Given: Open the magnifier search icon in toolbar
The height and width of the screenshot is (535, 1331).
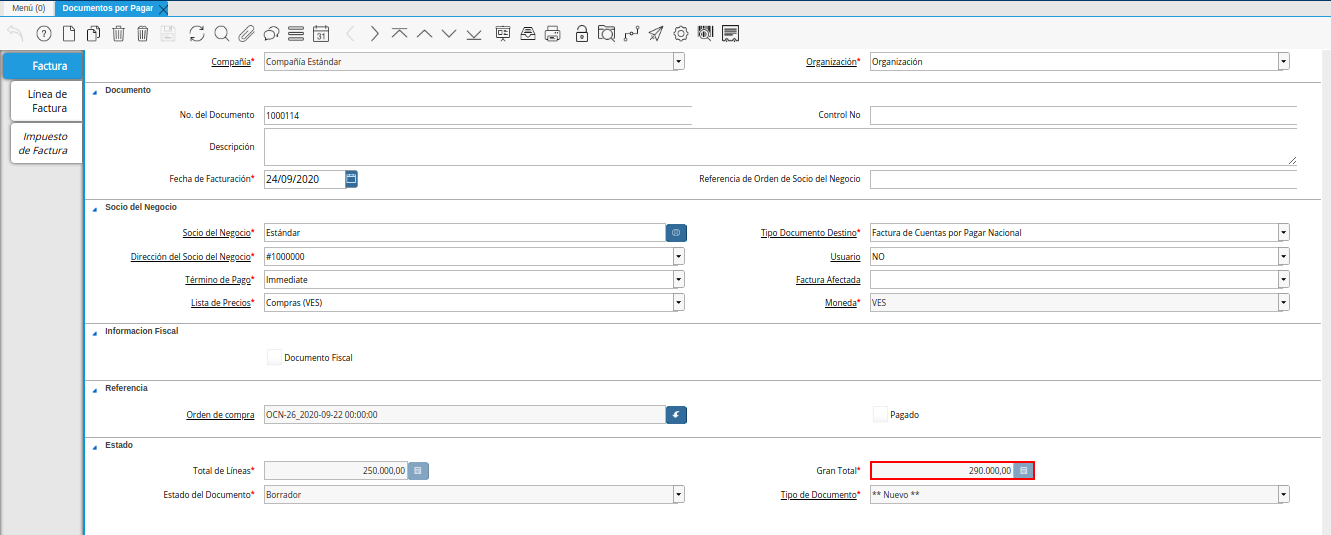Looking at the screenshot, I should click(x=221, y=33).
